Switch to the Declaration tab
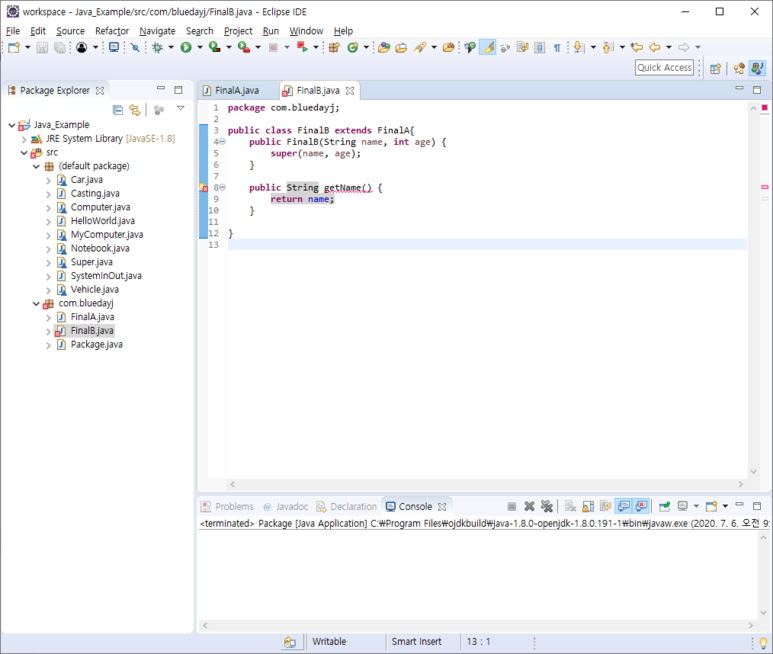The width and height of the screenshot is (773, 654). (x=347, y=507)
